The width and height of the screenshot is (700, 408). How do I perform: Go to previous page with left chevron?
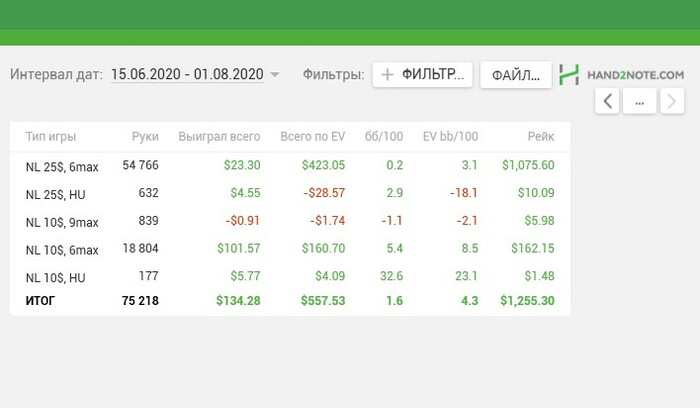608,100
